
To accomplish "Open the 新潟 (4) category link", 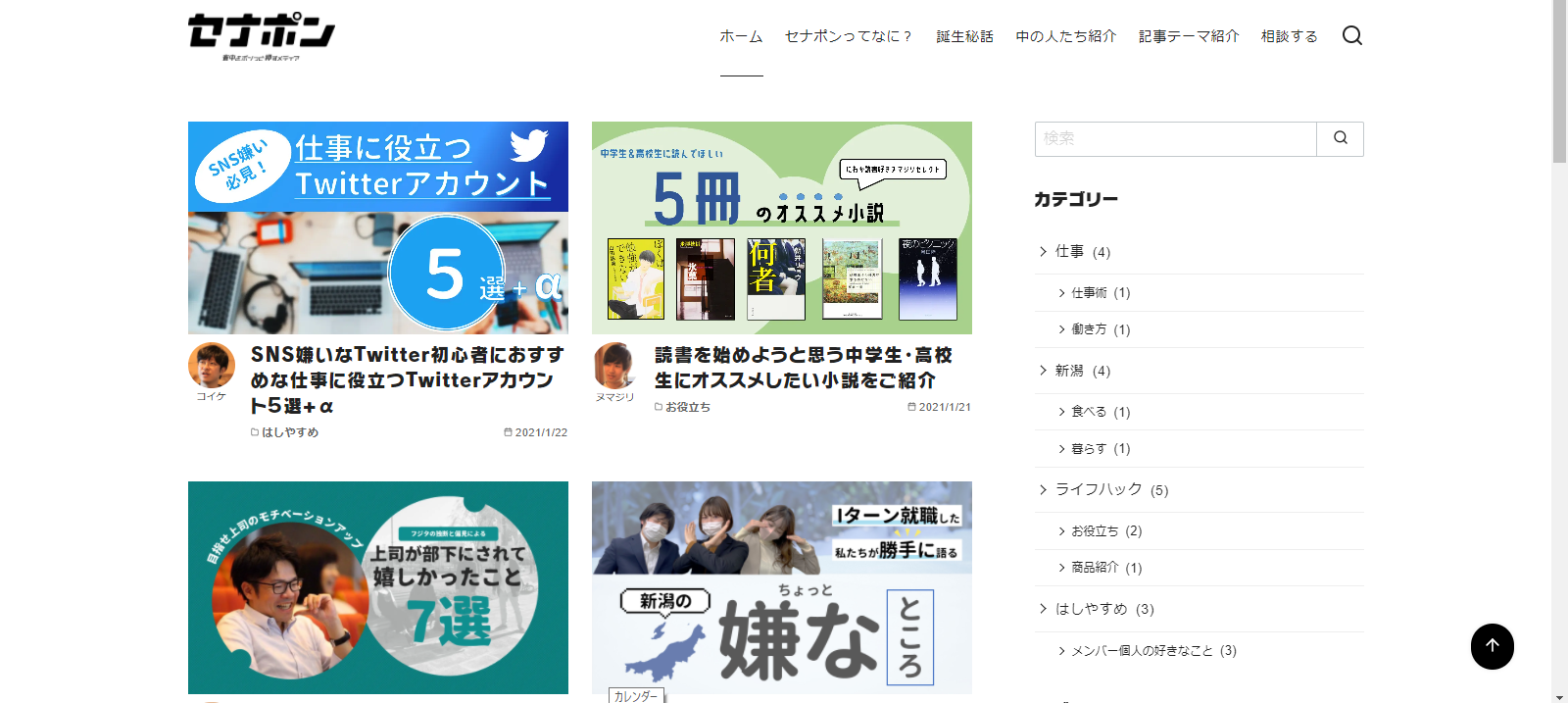I will pos(1083,371).
